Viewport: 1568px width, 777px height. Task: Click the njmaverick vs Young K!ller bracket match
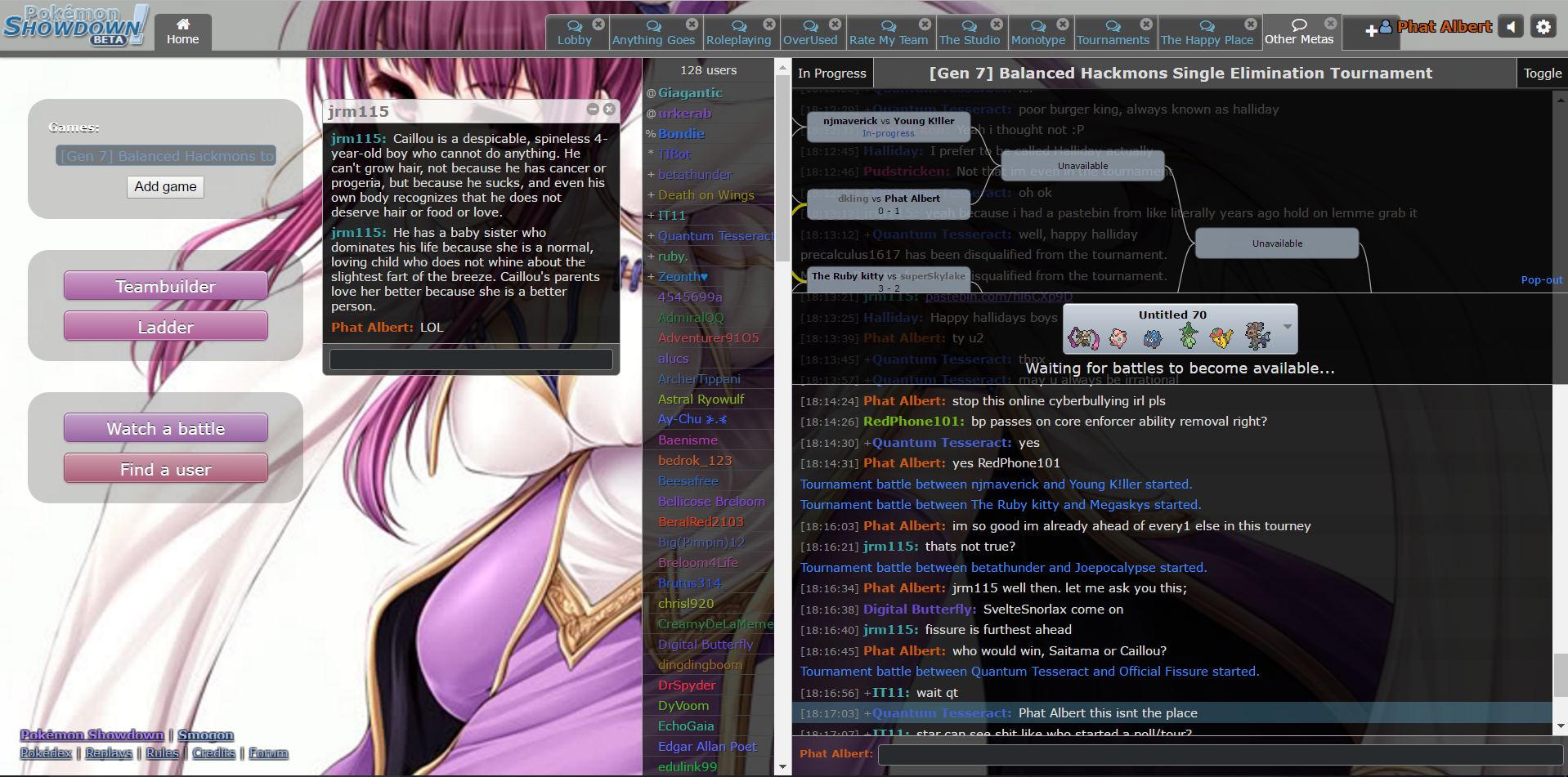pos(889,127)
